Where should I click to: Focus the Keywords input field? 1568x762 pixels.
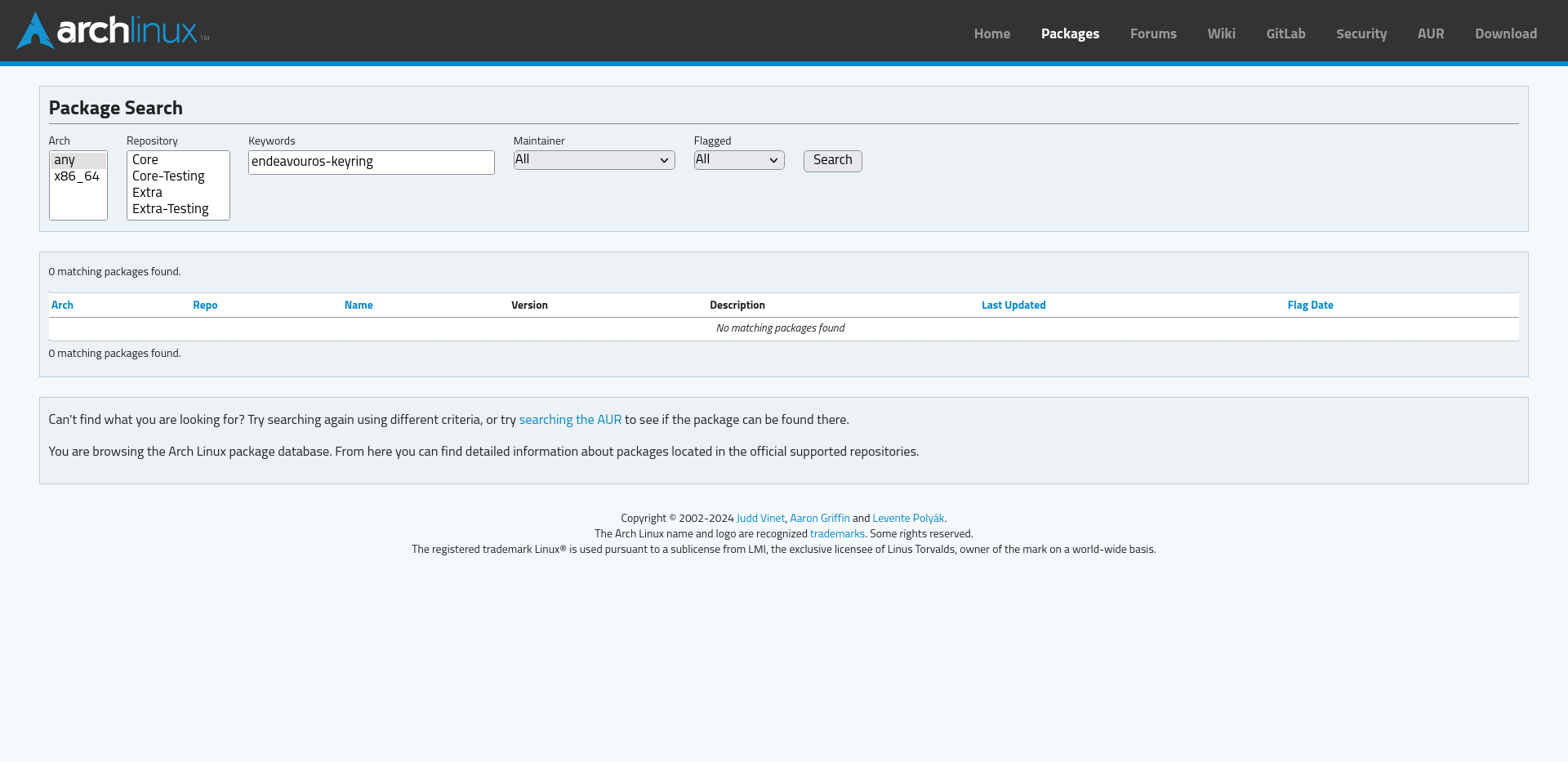[x=372, y=162]
